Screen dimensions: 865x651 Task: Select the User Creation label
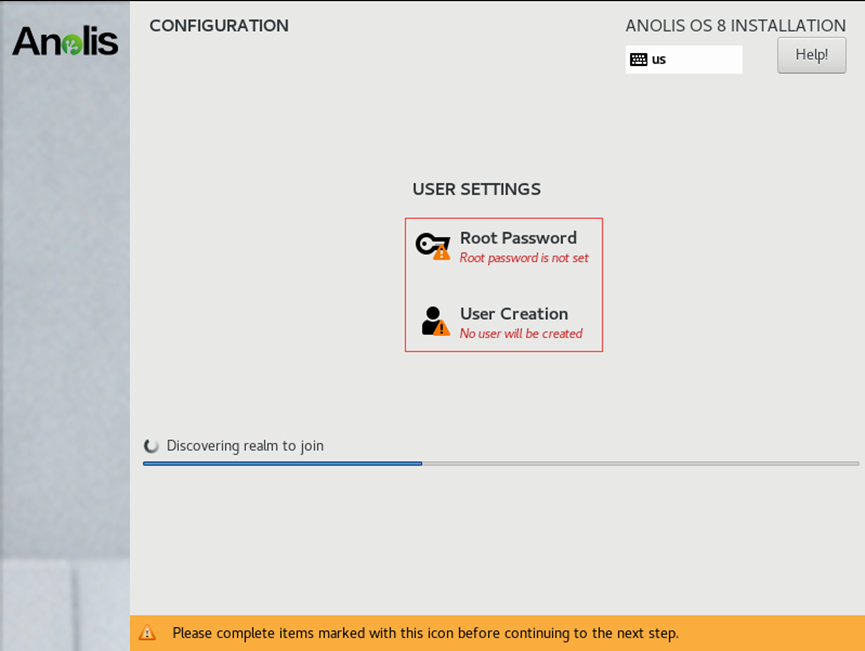tap(514, 314)
